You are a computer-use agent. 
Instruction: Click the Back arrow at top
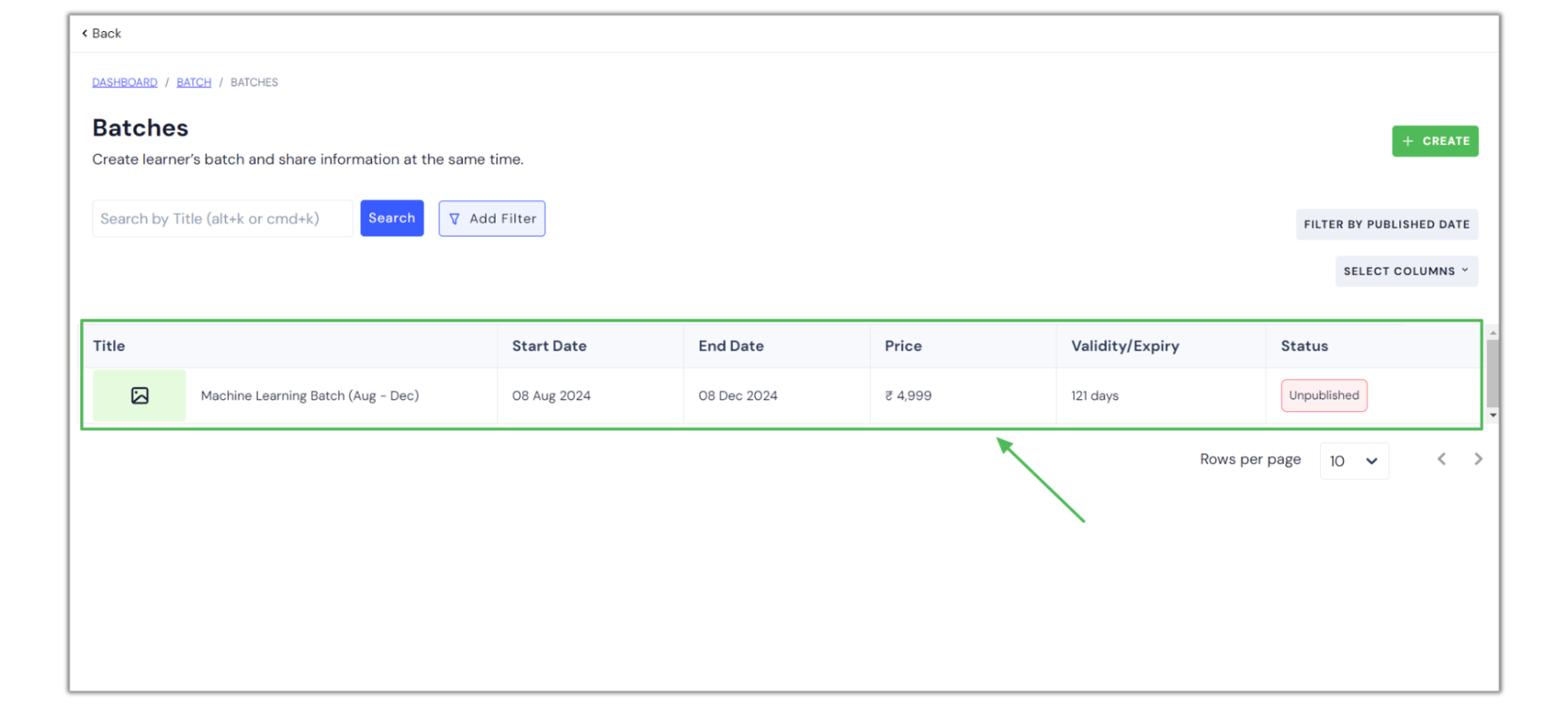coord(85,34)
